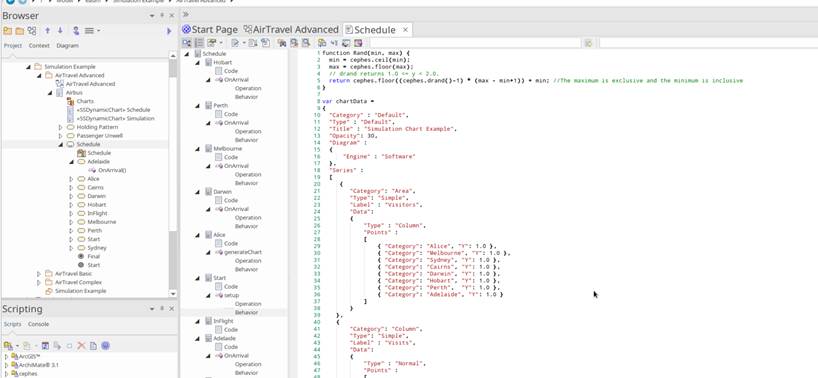Open the Browser hamburger options menu
This screenshot has width=818, height=378.
click(89, 31)
